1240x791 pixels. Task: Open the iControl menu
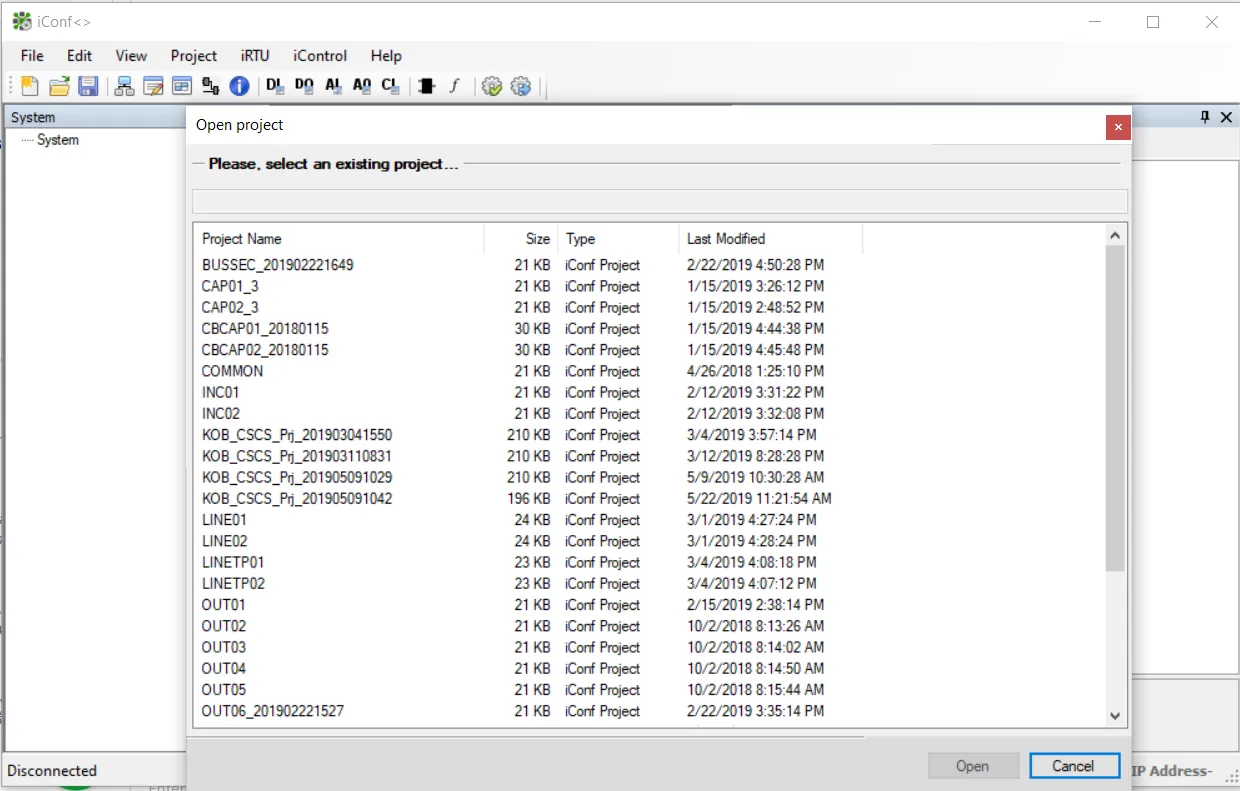[320, 56]
